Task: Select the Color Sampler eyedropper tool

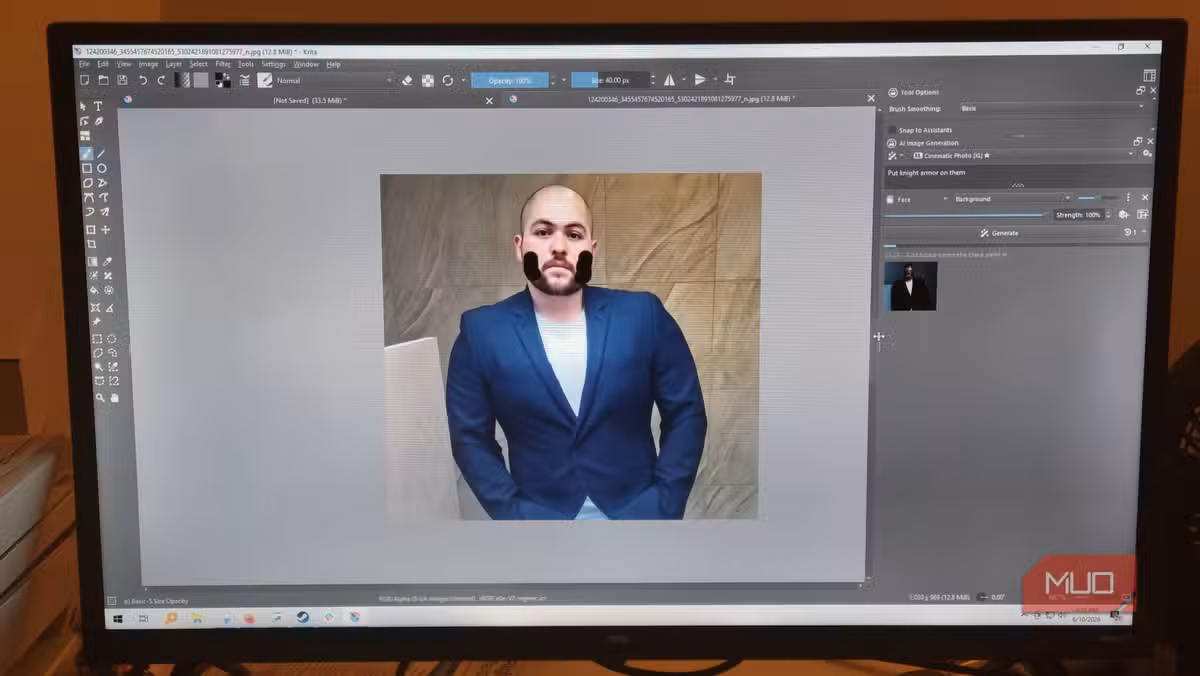Action: (x=107, y=261)
